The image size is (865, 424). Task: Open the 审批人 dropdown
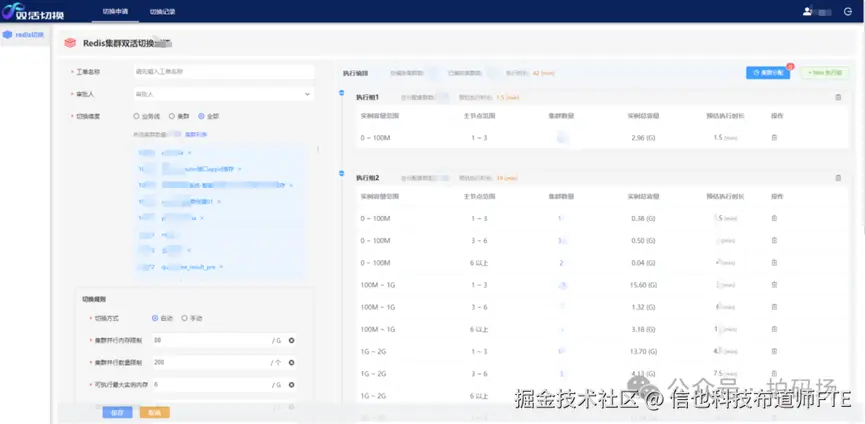click(223, 94)
